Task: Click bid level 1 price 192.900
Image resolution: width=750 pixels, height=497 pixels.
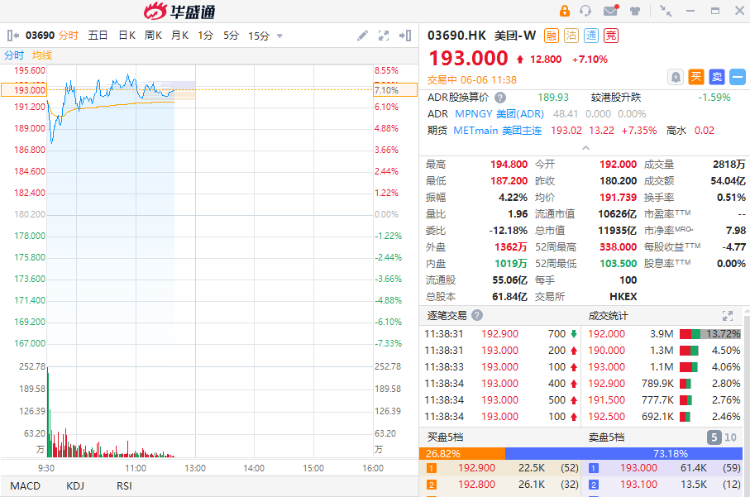Action: pyautogui.click(x=476, y=468)
